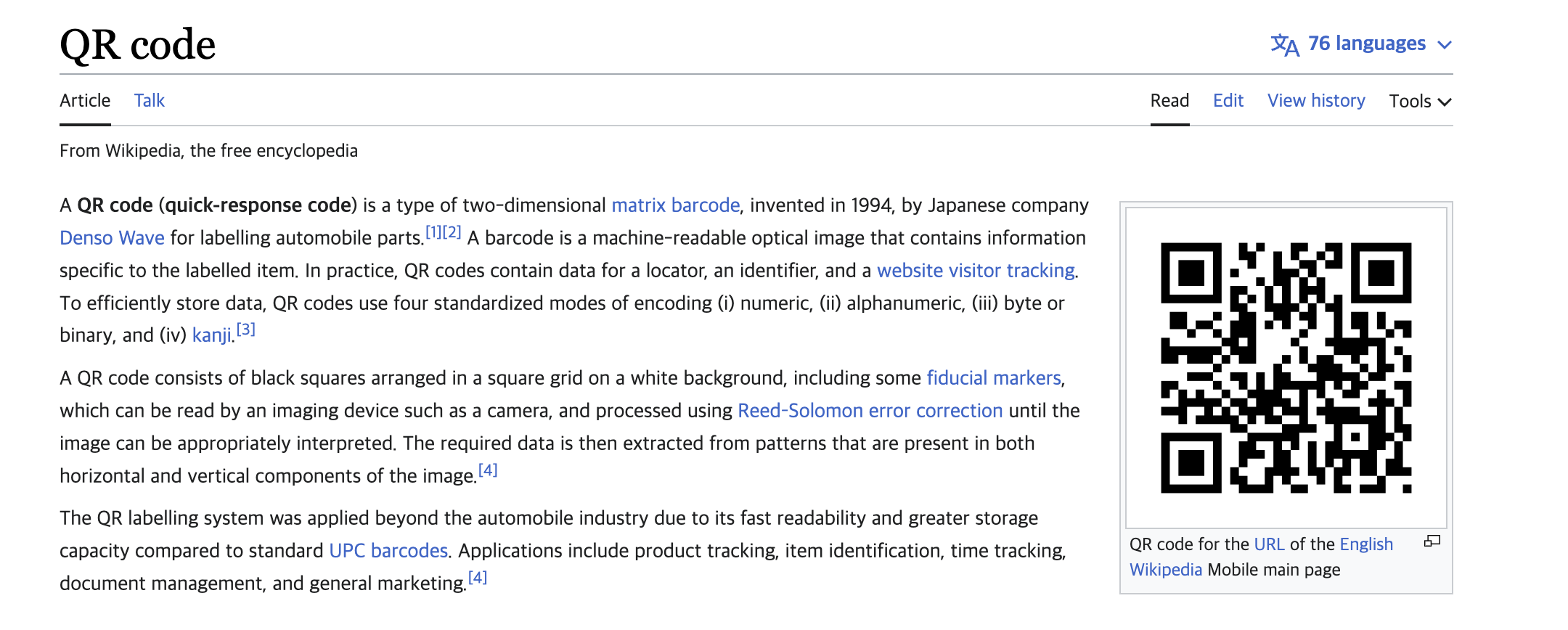Go to citation reference [3]

pyautogui.click(x=246, y=330)
